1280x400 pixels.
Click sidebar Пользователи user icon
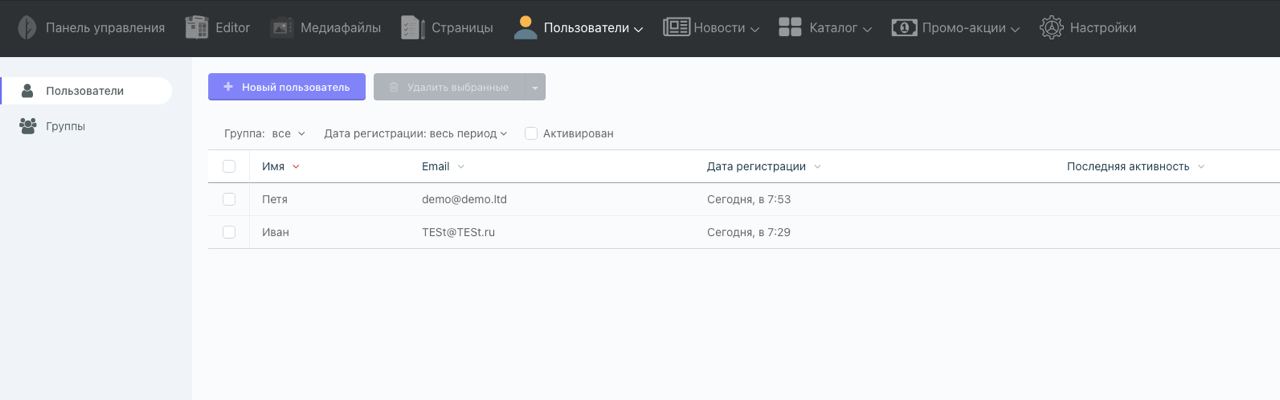(27, 91)
